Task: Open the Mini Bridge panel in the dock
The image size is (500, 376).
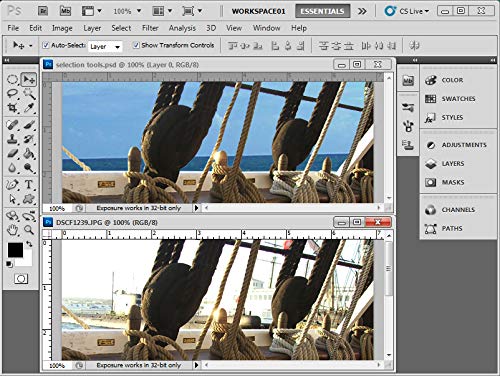Action: (x=408, y=80)
